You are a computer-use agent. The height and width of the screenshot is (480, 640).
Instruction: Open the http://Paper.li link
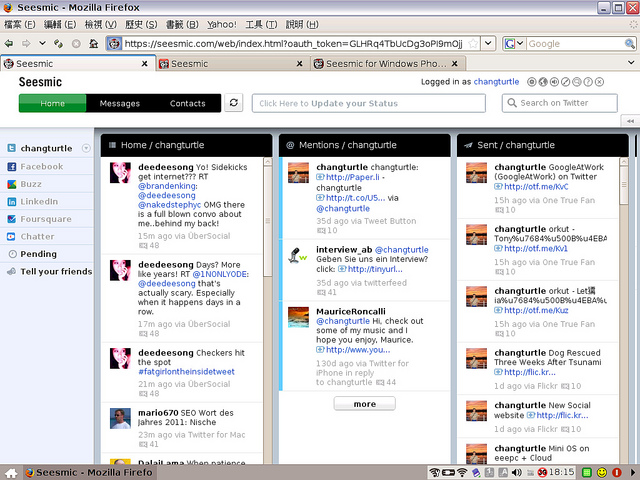click(x=353, y=177)
